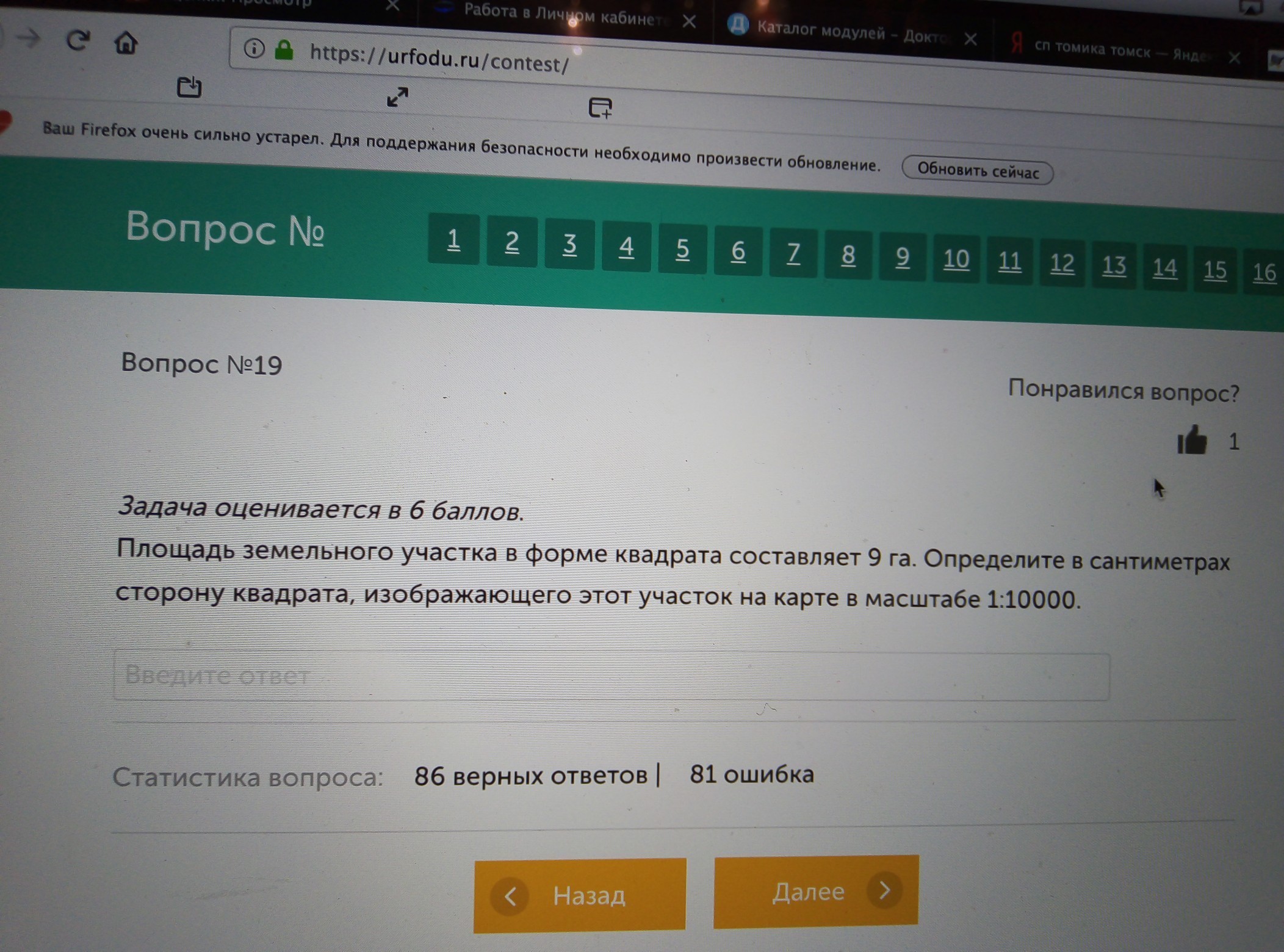Image resolution: width=1284 pixels, height=952 pixels.
Task: Click the site information icon in address bar
Action: point(254,48)
